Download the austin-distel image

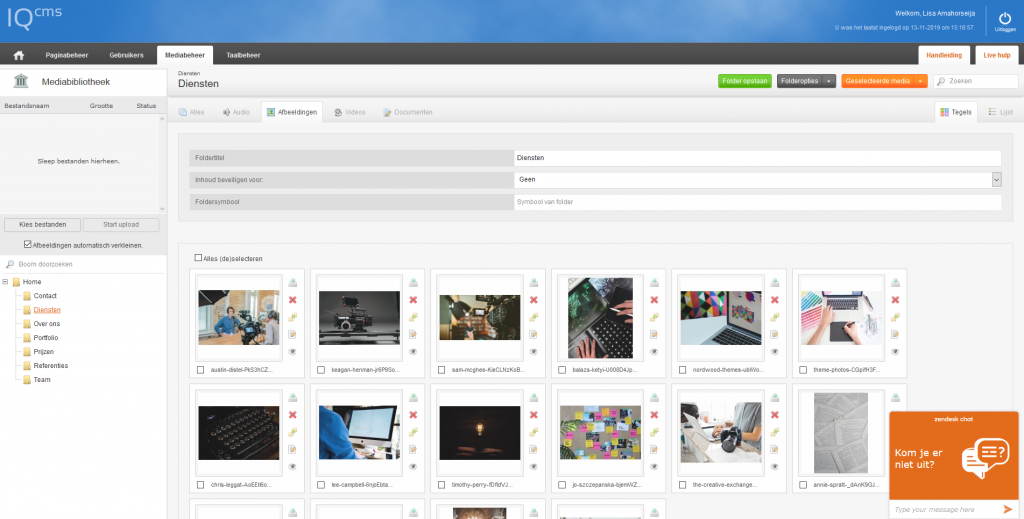pyautogui.click(x=293, y=283)
